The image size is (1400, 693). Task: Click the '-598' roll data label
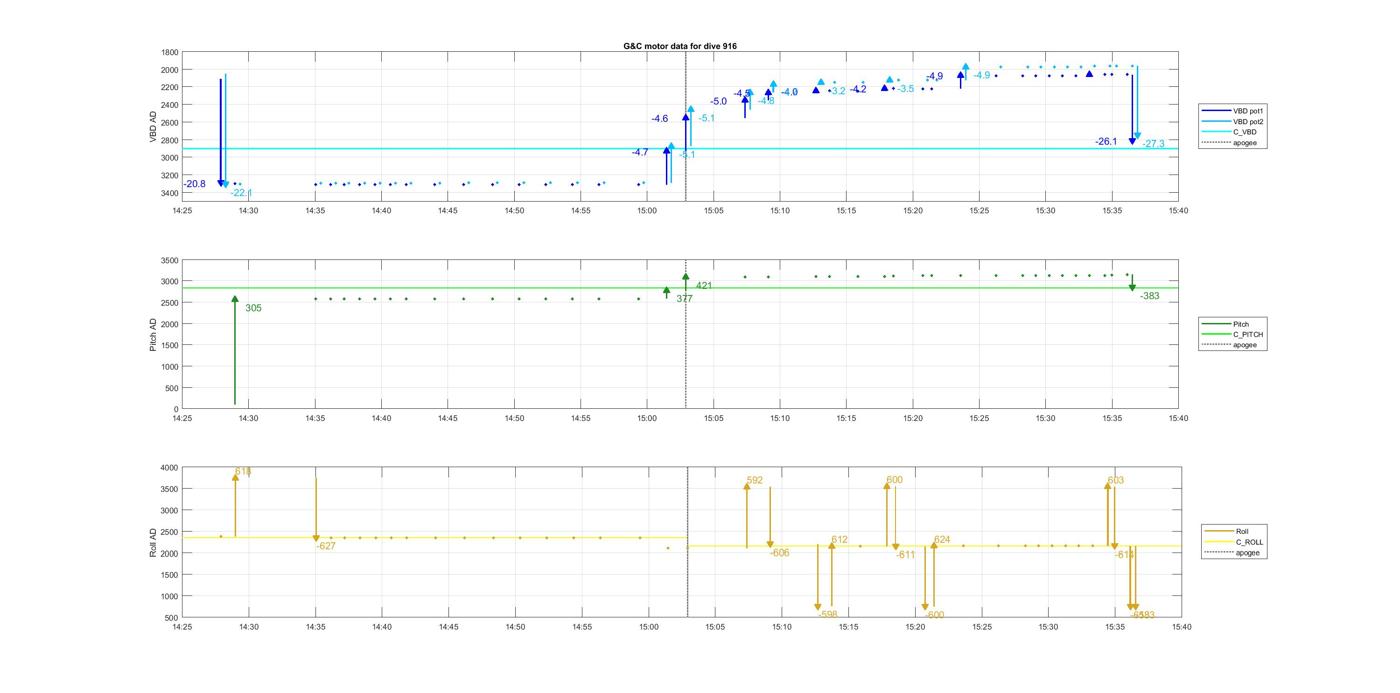click(828, 614)
